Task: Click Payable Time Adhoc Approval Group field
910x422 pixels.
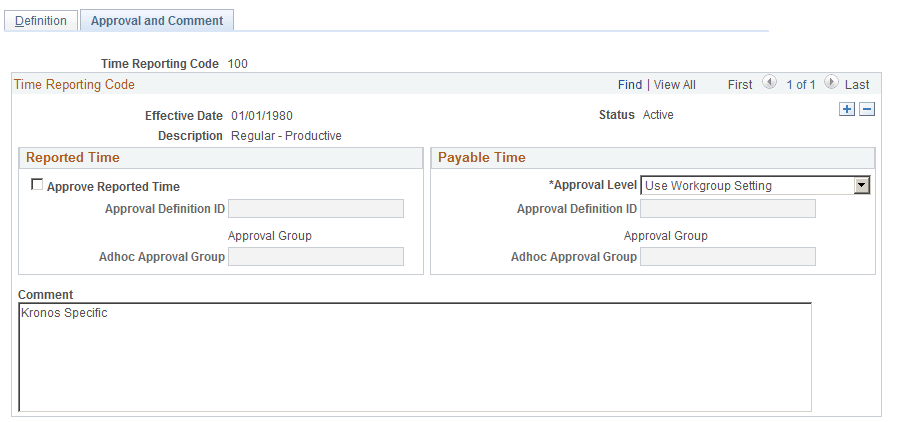Action: (x=728, y=257)
